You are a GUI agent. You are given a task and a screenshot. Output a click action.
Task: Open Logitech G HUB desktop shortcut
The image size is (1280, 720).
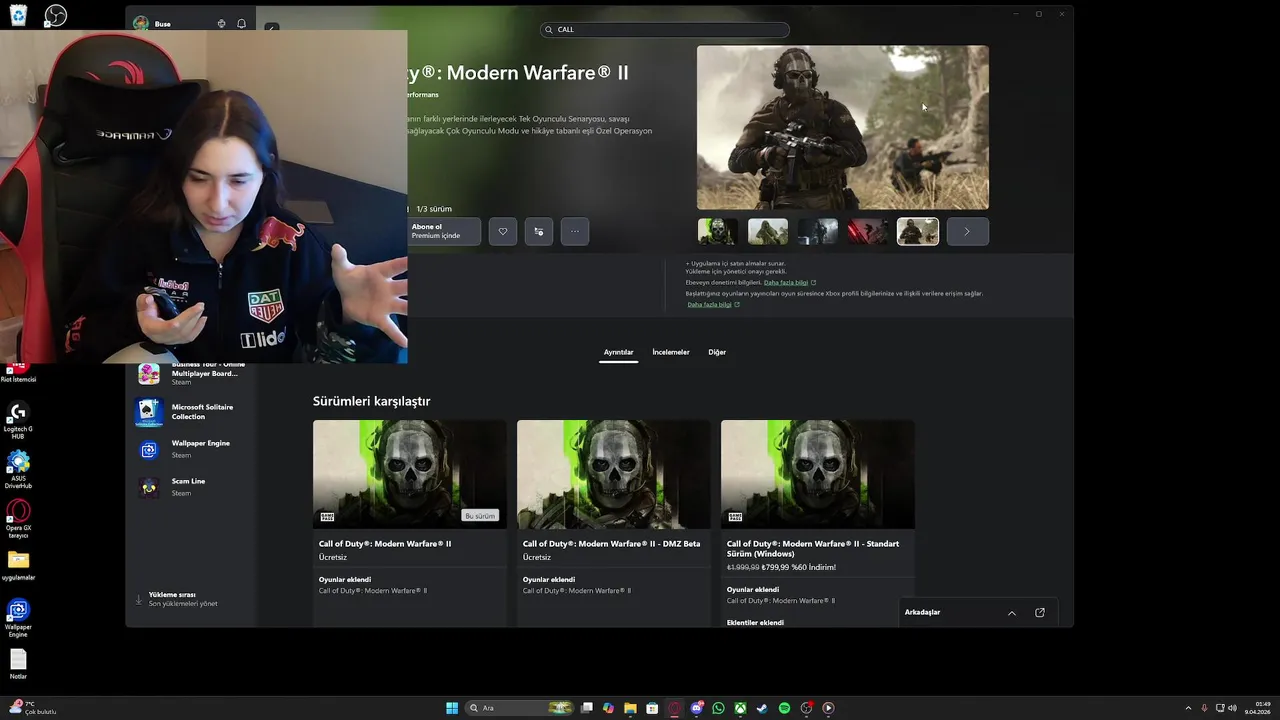click(x=18, y=421)
